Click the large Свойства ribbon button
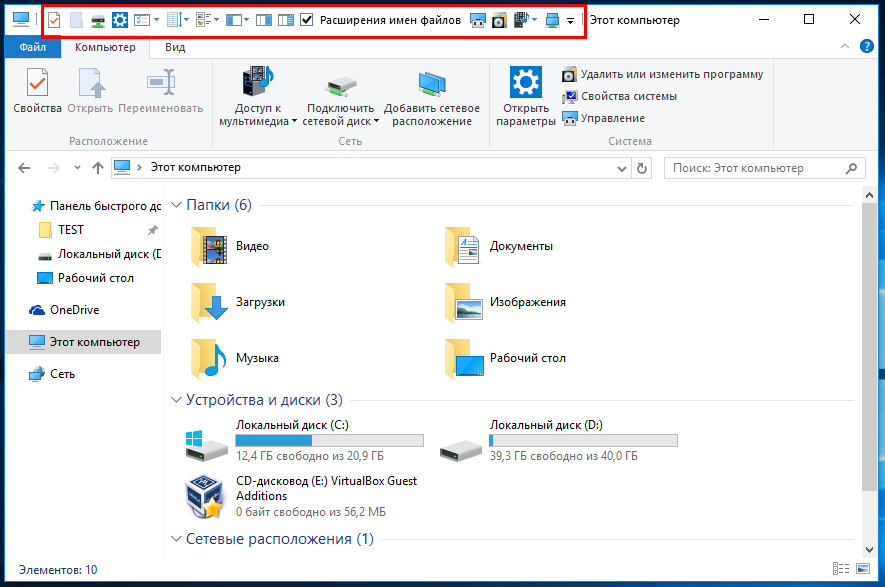 click(x=37, y=90)
